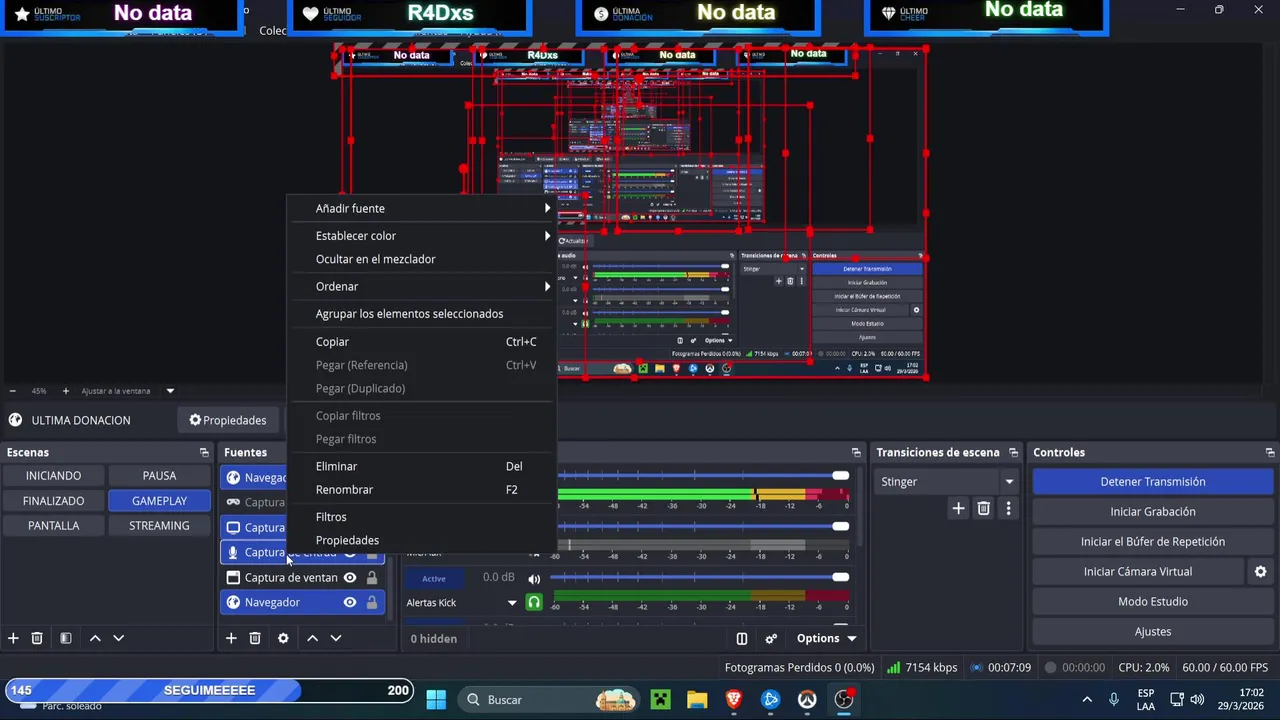This screenshot has width=1280, height=720.
Task: Show hidden system tray icons chevron
Action: pyautogui.click(x=1087, y=699)
